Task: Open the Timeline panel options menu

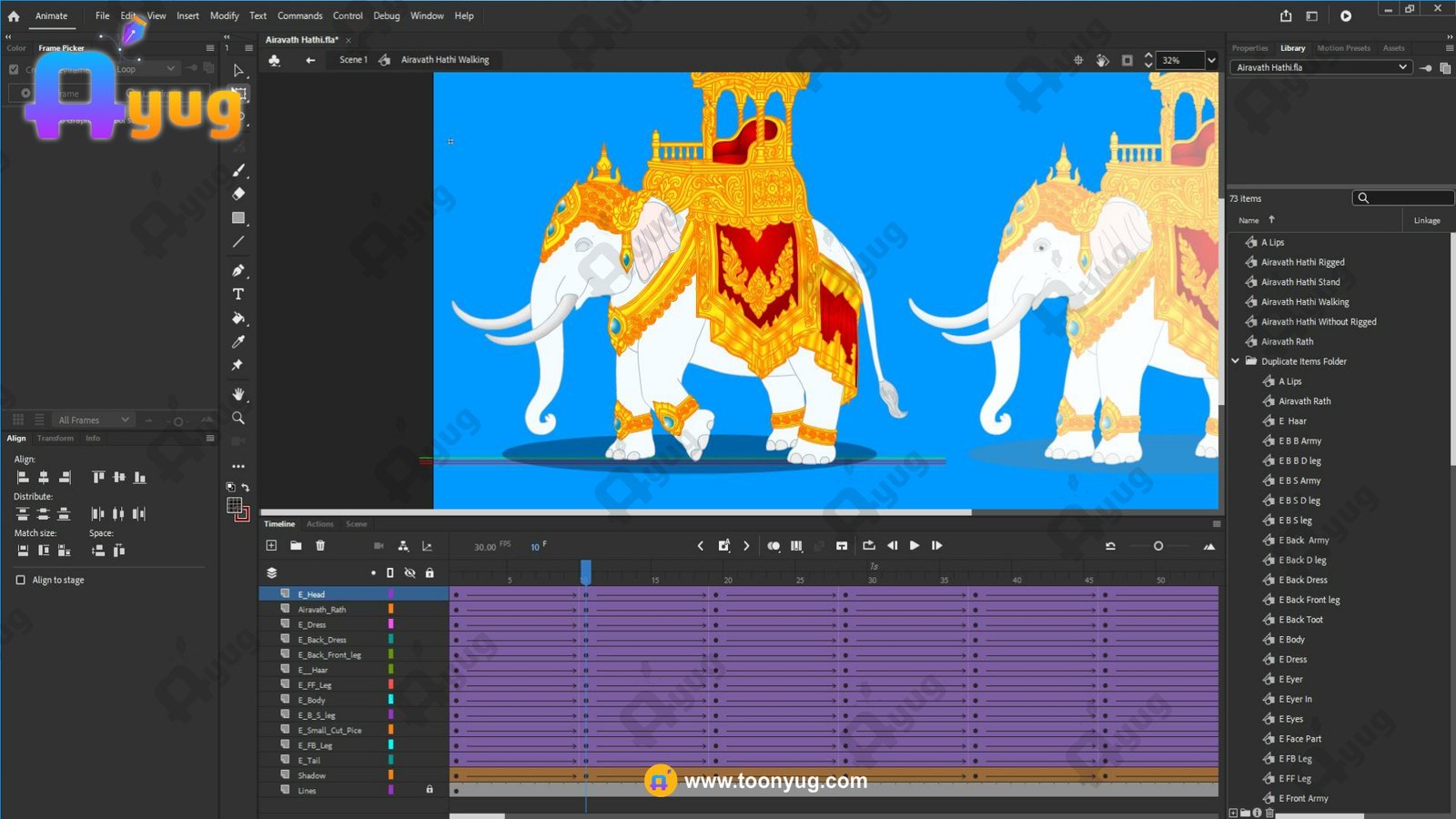Action: point(1217,524)
